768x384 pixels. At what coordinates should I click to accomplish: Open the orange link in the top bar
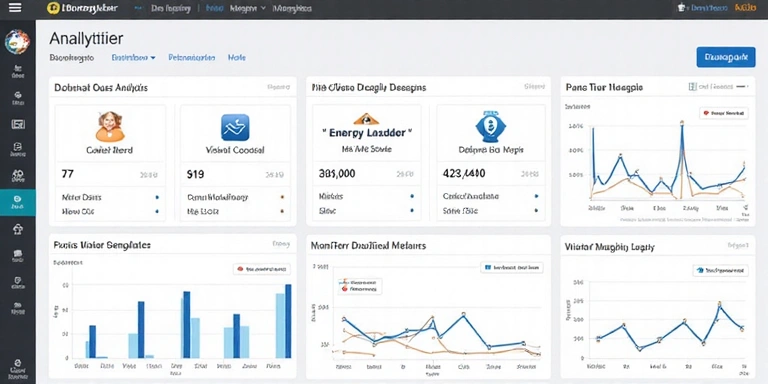pos(746,8)
